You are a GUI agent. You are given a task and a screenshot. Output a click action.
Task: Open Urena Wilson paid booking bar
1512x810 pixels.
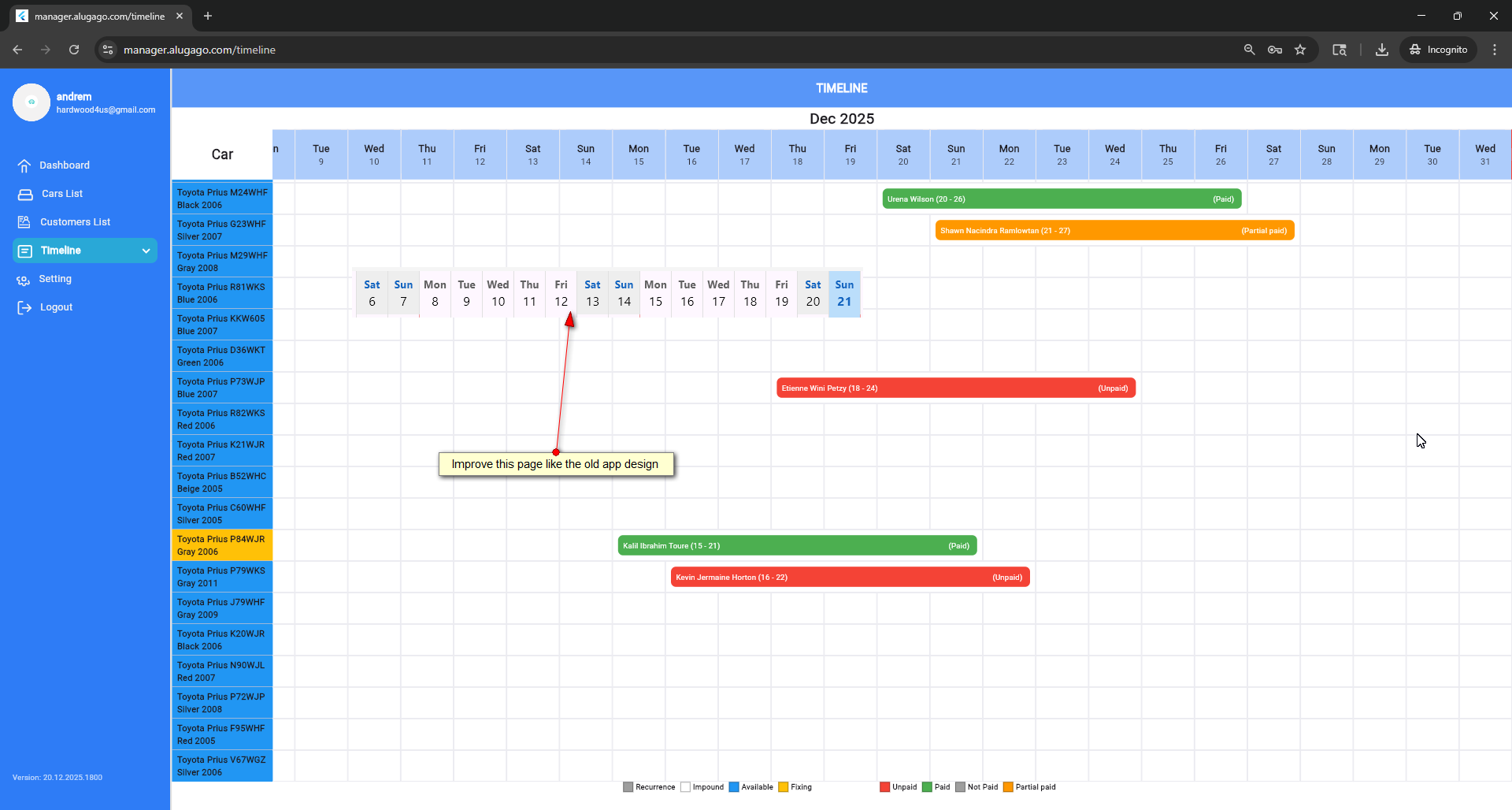pyautogui.click(x=1061, y=199)
